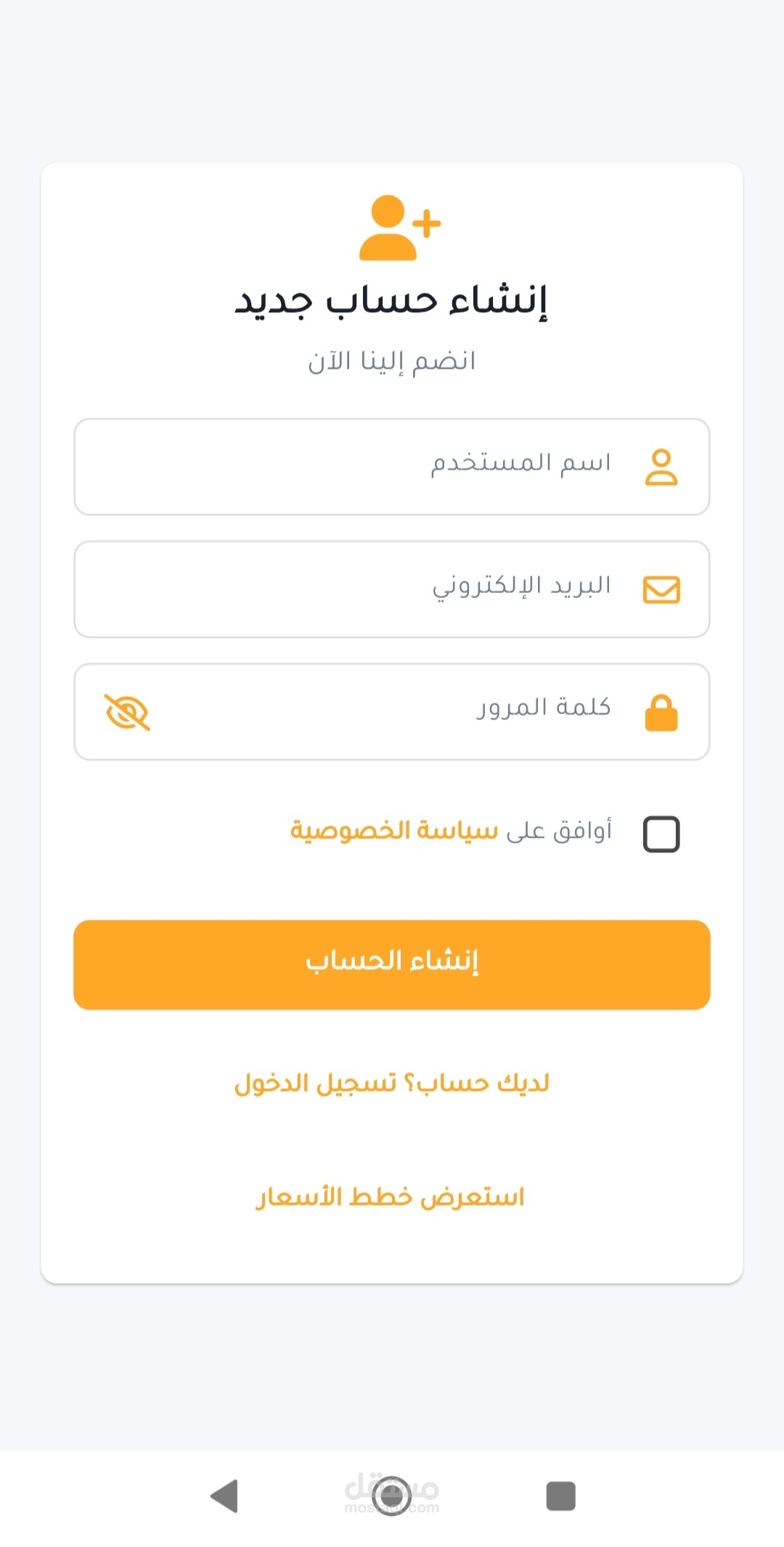
Task: Open the "سياسة الخصوصية" privacy policy link
Action: (394, 830)
